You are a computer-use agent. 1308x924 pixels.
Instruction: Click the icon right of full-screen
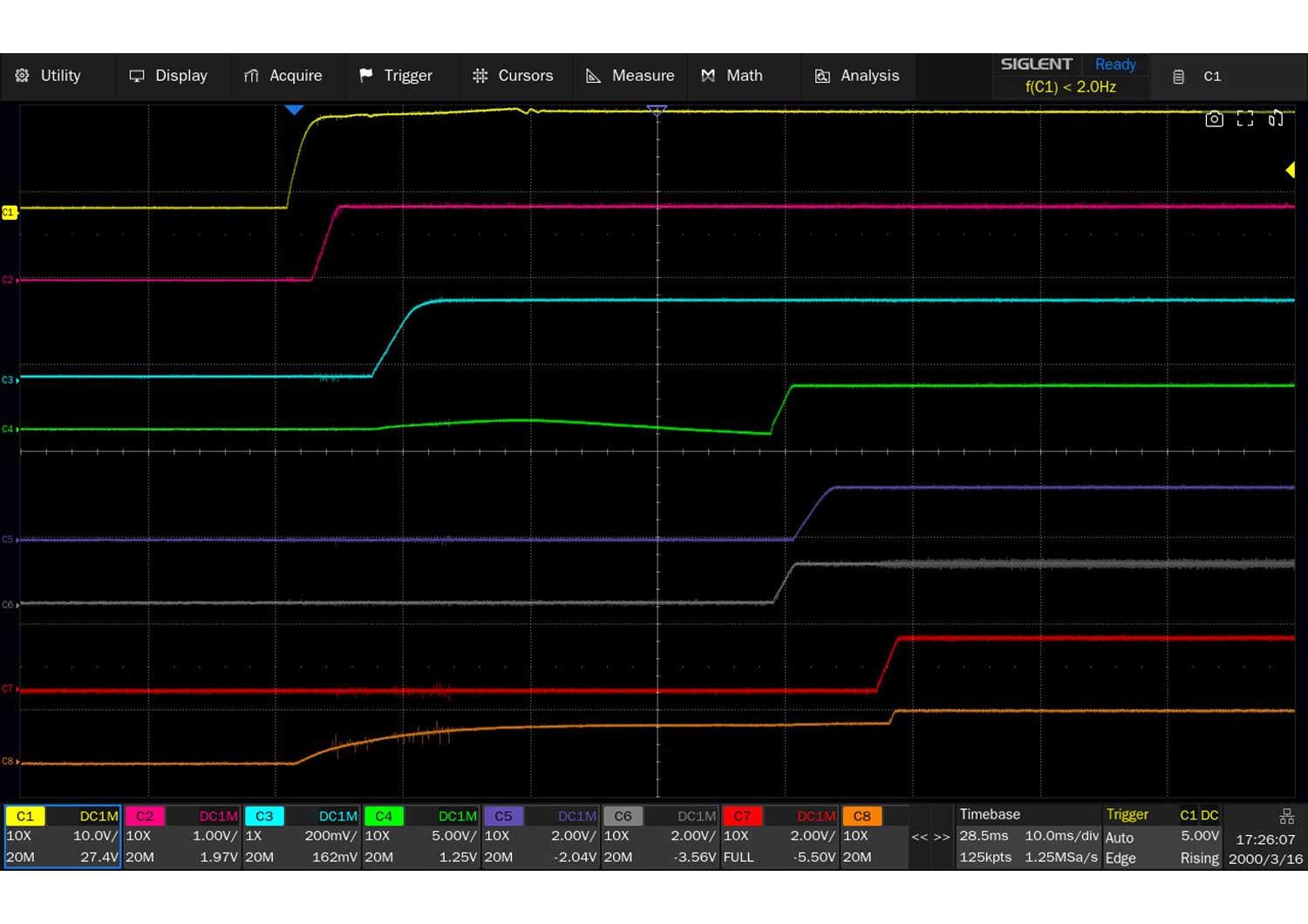[x=1276, y=119]
